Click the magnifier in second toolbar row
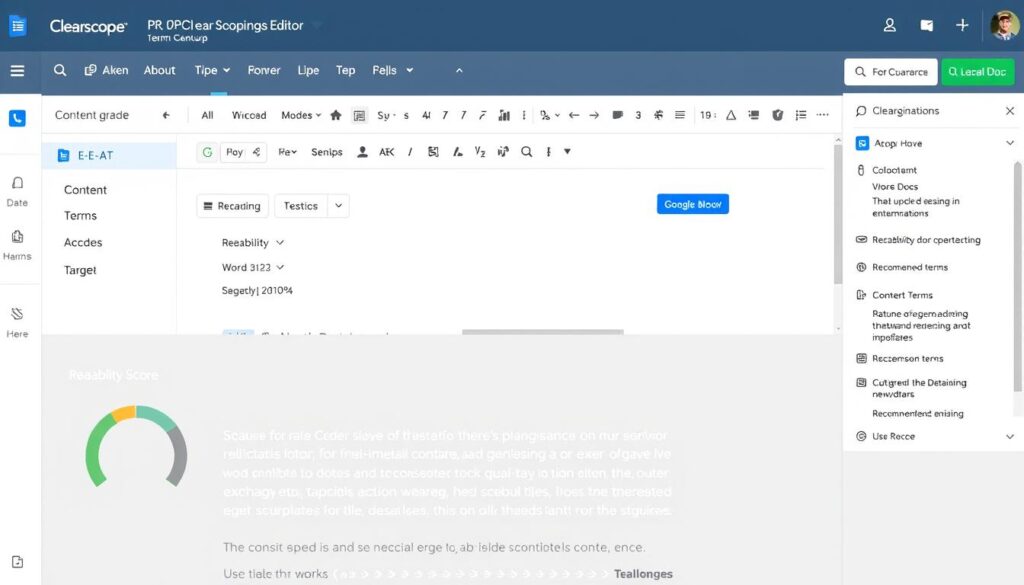The width and height of the screenshot is (1024, 585). point(526,152)
